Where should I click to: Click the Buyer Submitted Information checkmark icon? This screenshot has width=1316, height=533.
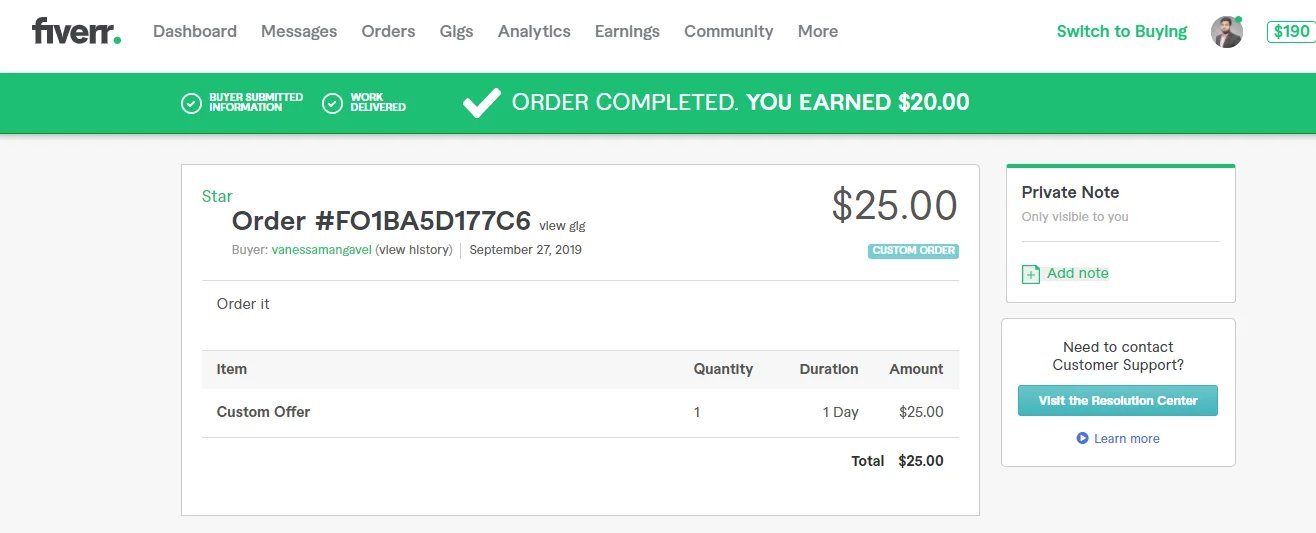tap(191, 103)
